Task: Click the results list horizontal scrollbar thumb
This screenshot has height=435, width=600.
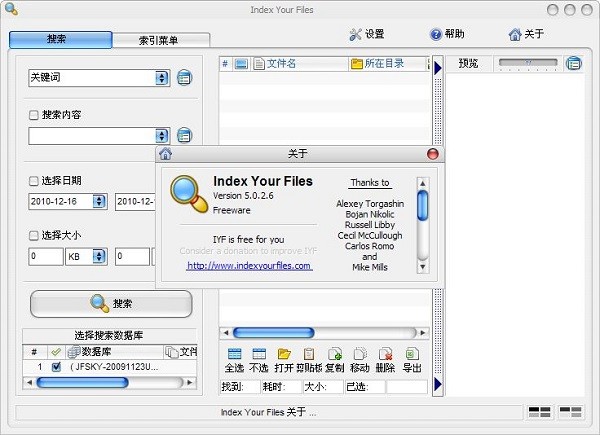Action: [274, 333]
